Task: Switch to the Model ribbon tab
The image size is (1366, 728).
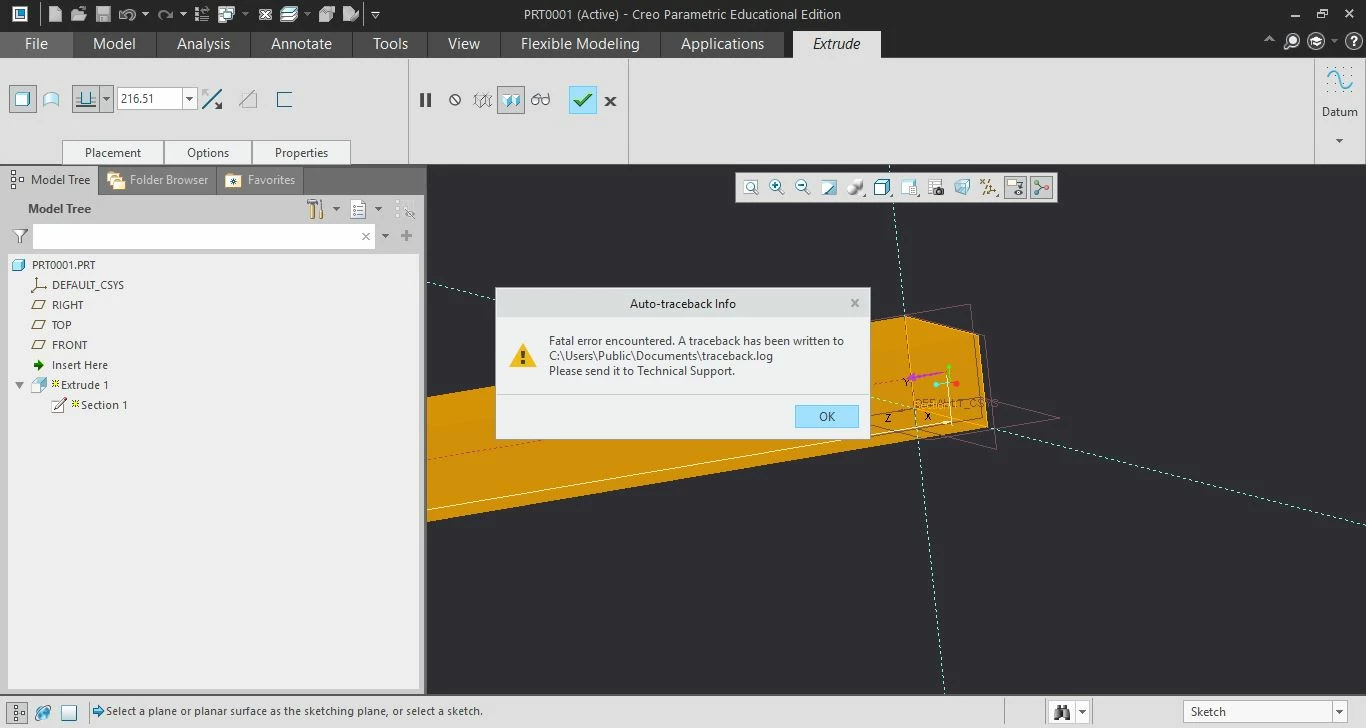Action: 114,44
